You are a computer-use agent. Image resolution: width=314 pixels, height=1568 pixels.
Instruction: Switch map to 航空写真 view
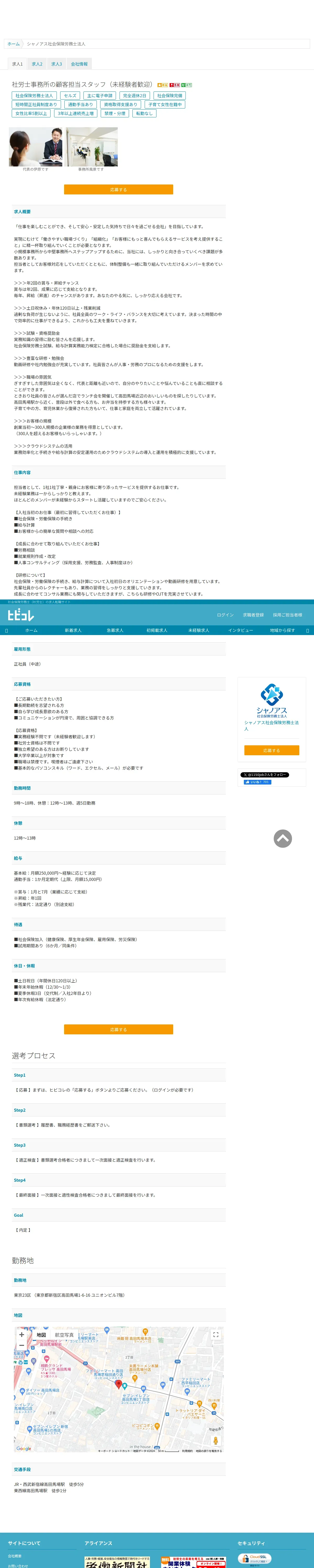click(x=64, y=1335)
